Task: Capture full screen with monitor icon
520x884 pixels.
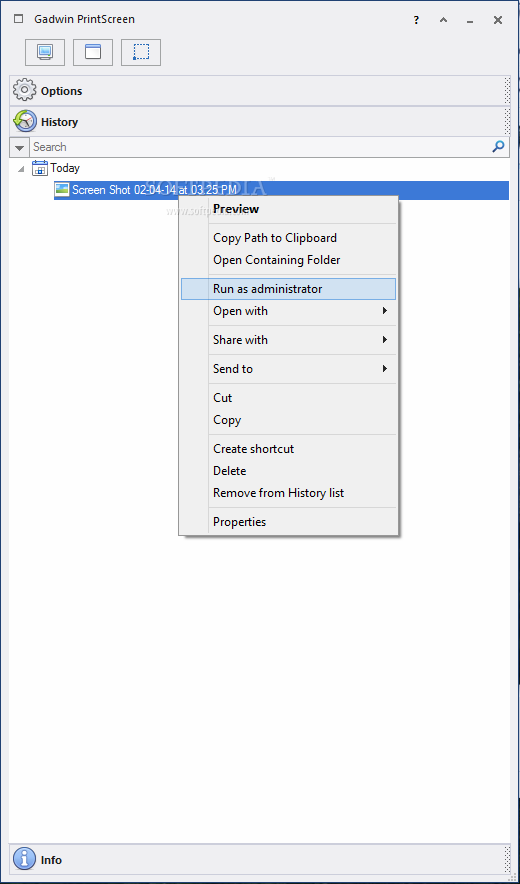Action: click(45, 52)
